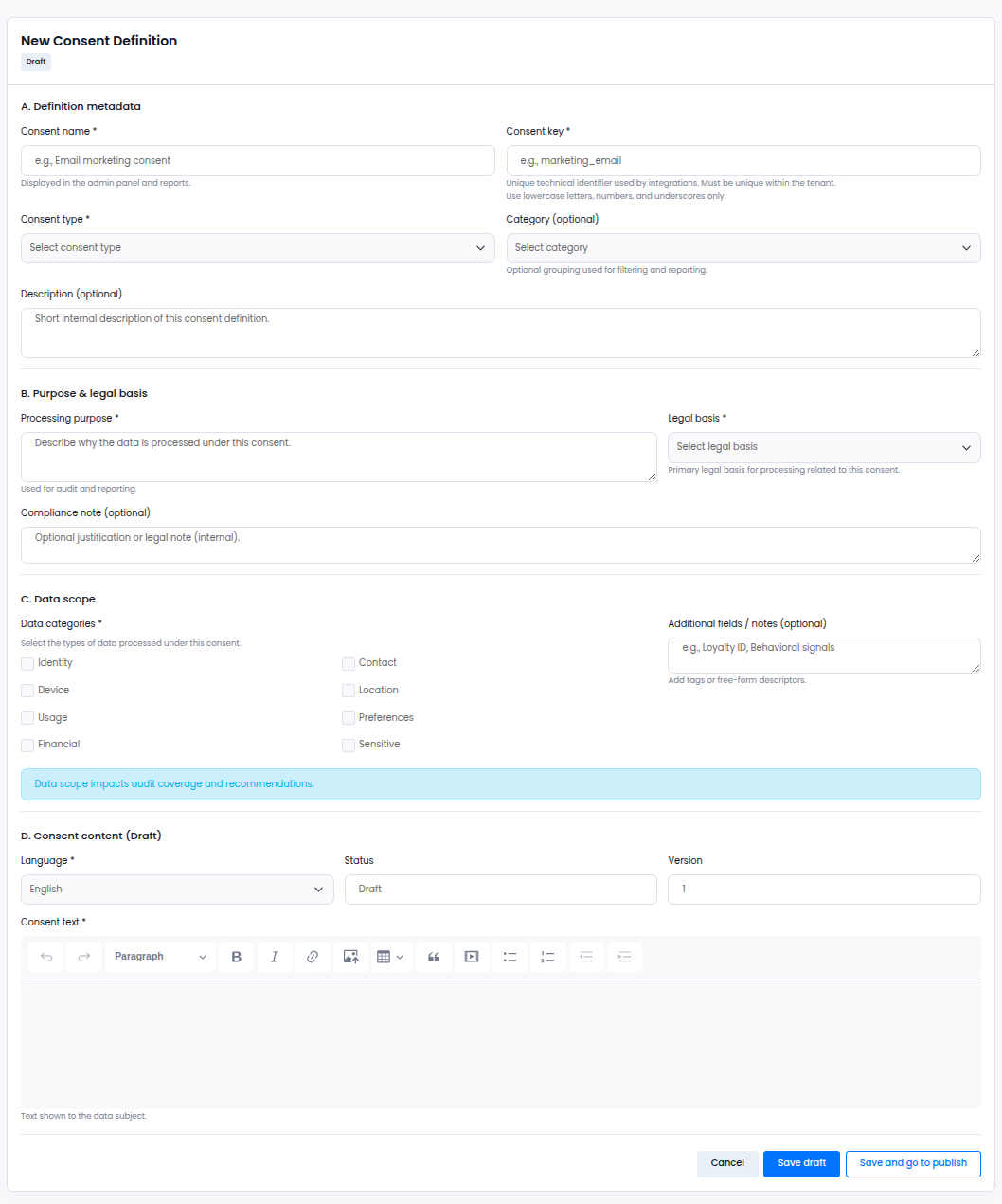This screenshot has height=1204, width=1002.
Task: Check the Identity data category
Action: point(27,663)
